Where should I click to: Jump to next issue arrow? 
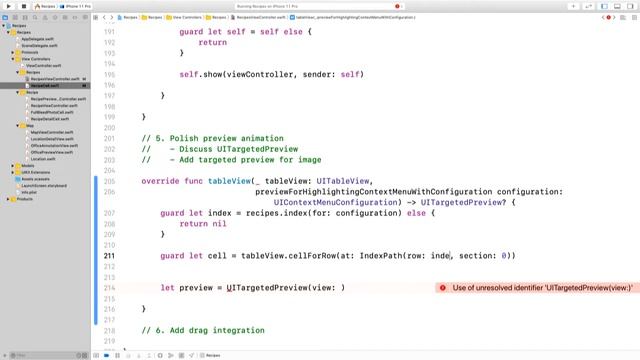[614, 18]
